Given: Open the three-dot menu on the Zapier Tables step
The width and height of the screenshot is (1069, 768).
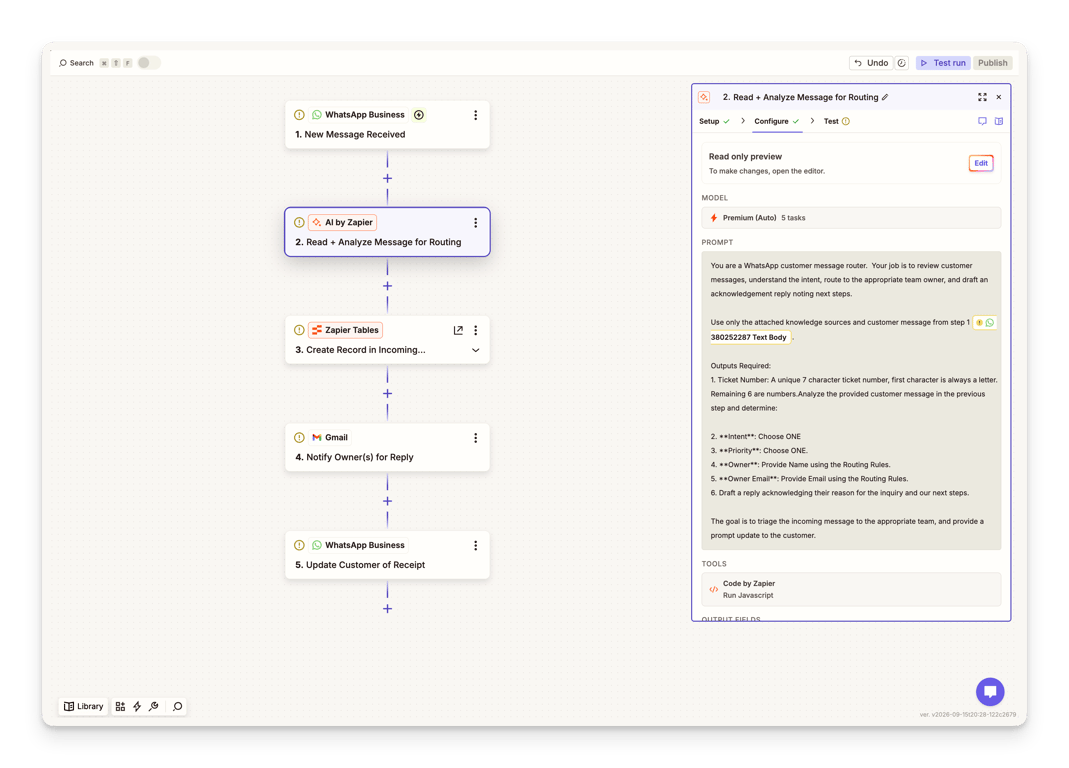Looking at the screenshot, I should point(475,330).
